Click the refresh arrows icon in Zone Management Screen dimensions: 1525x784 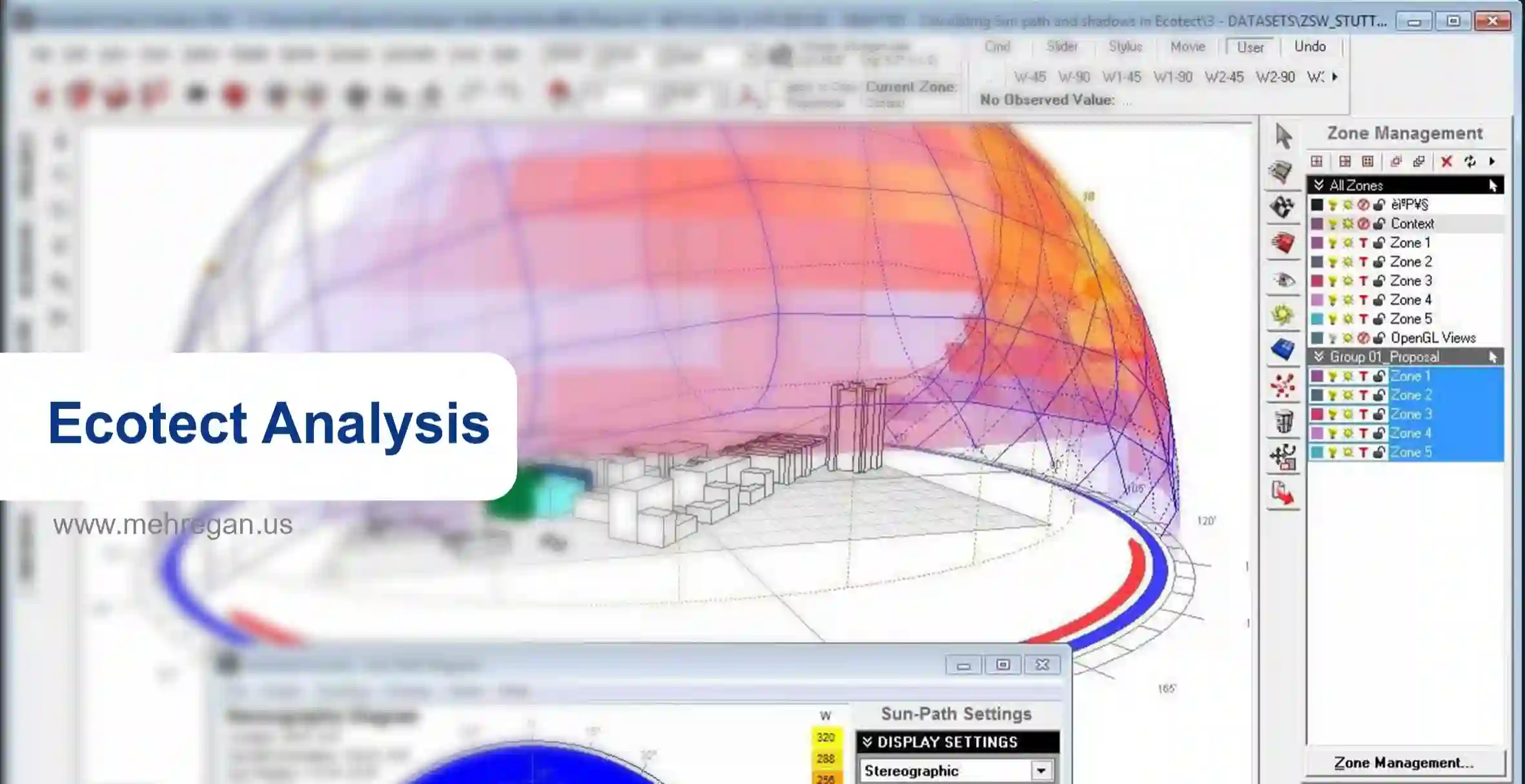pyautogui.click(x=1470, y=161)
